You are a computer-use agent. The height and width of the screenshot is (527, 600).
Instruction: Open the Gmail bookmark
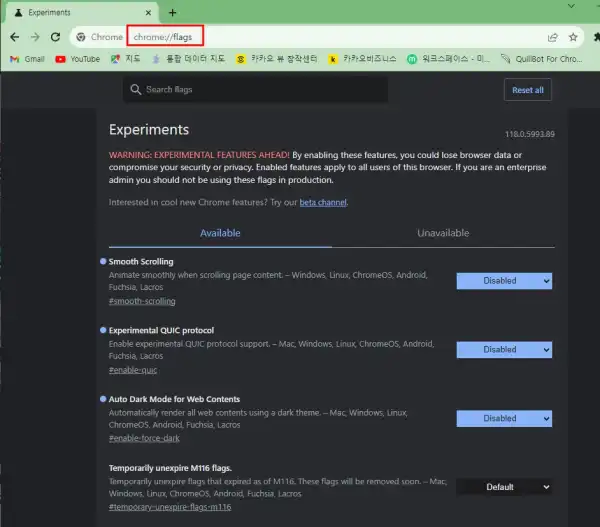pyautogui.click(x=27, y=59)
